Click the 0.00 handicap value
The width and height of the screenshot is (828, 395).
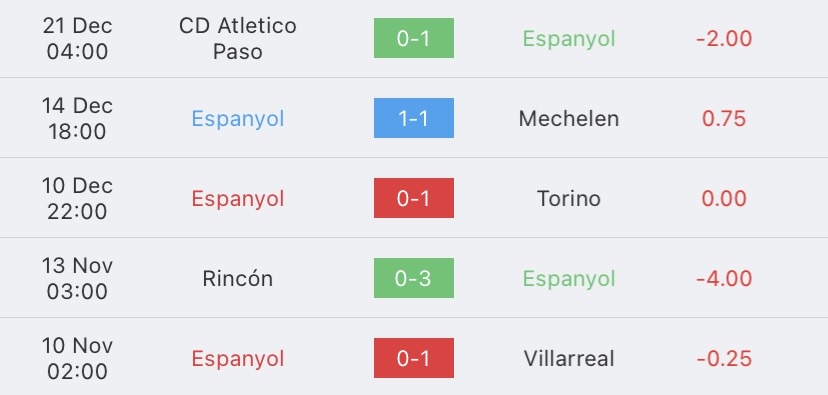click(724, 199)
